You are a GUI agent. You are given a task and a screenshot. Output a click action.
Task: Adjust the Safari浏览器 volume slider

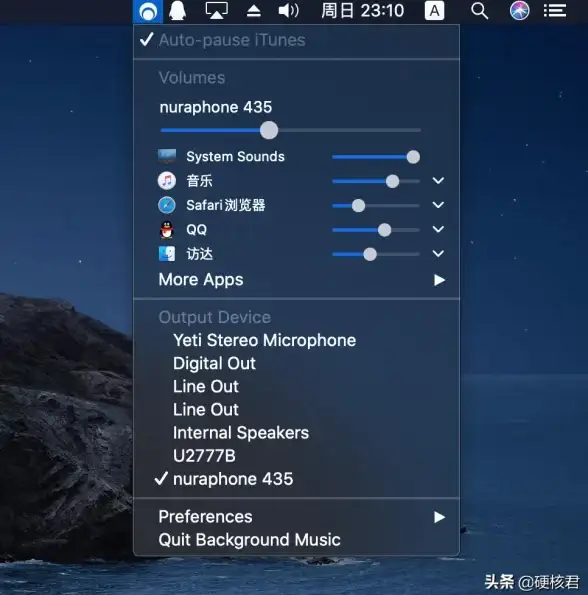point(376,206)
